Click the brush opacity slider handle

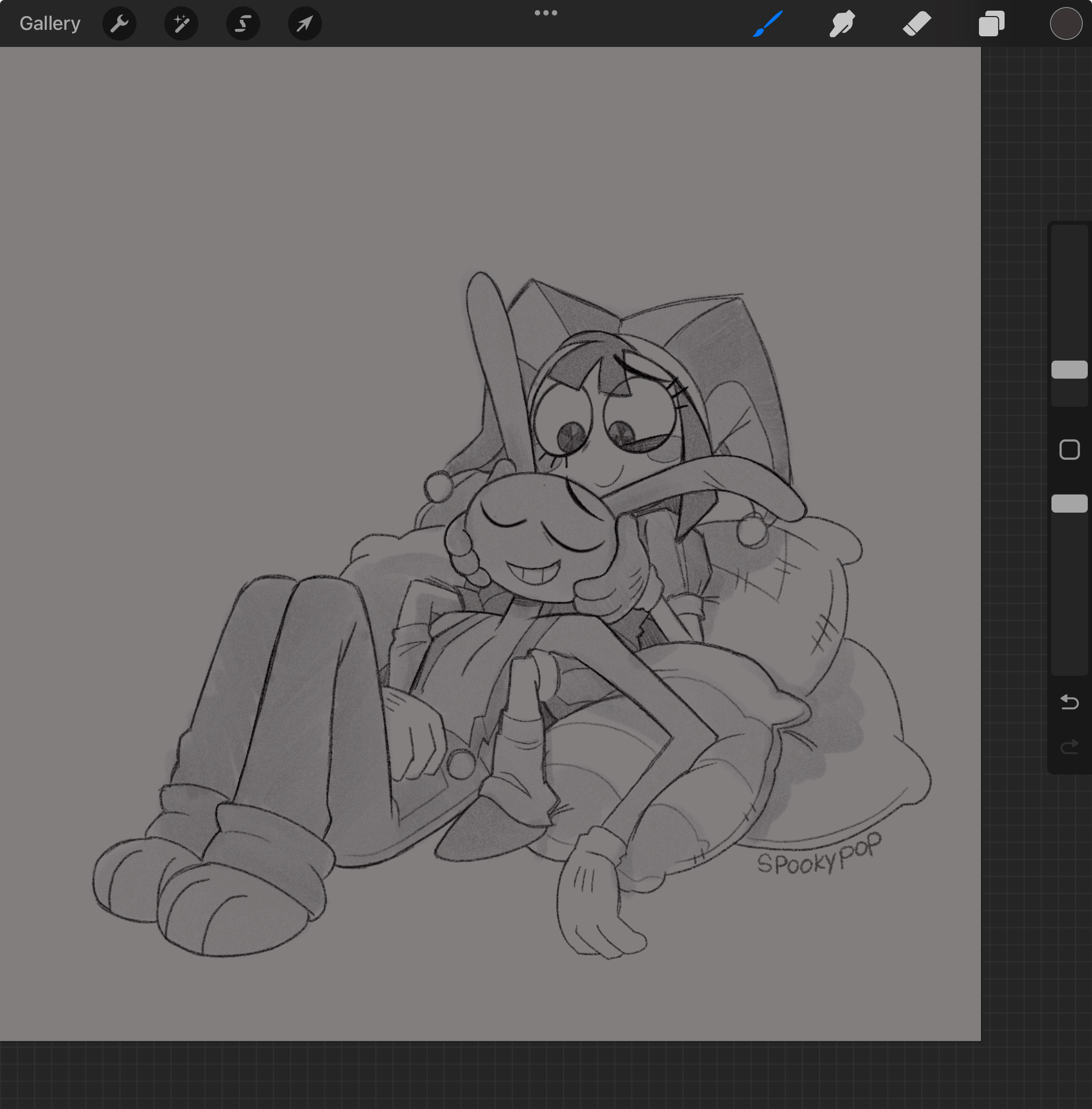coord(1070,503)
